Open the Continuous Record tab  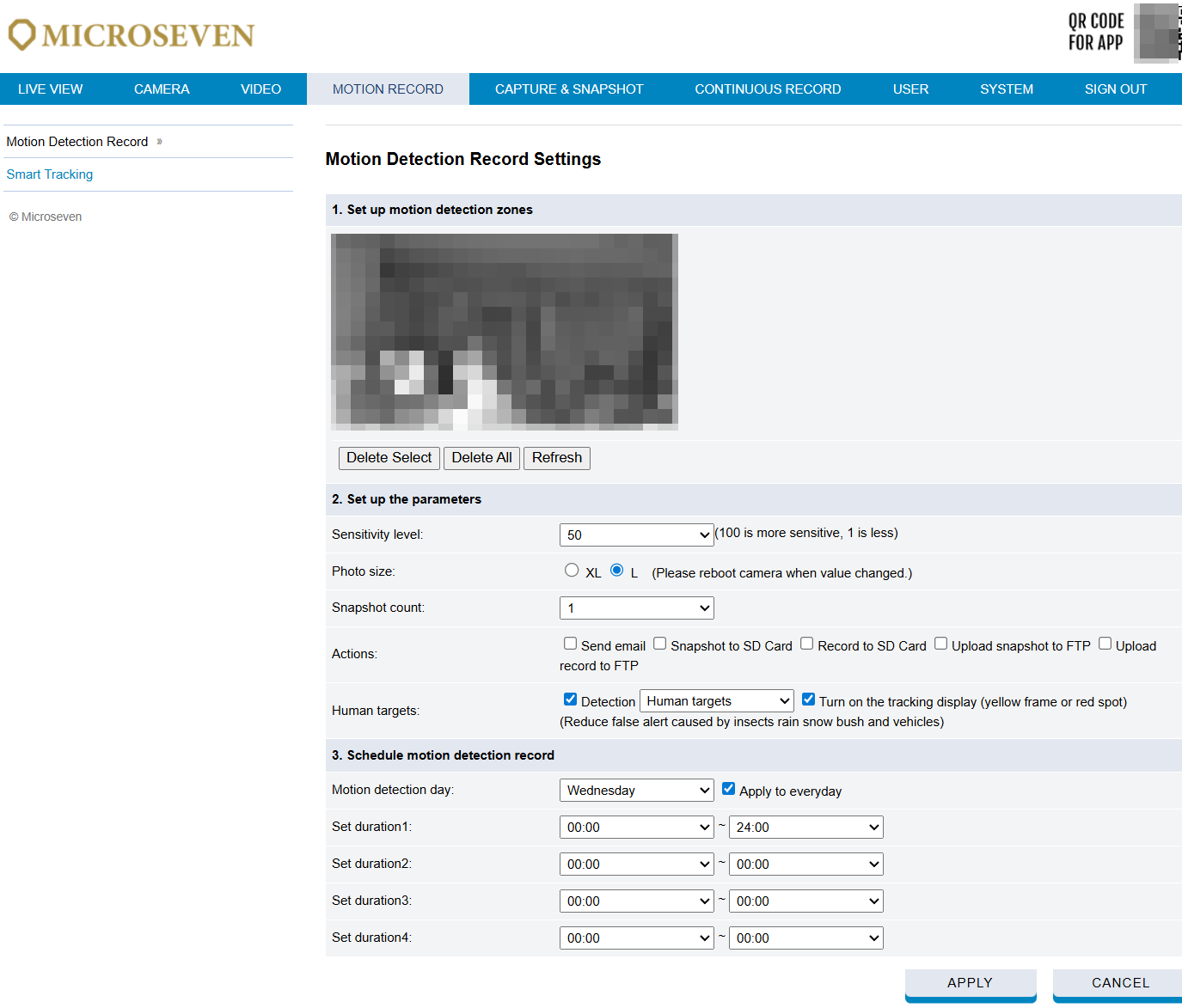(x=768, y=89)
